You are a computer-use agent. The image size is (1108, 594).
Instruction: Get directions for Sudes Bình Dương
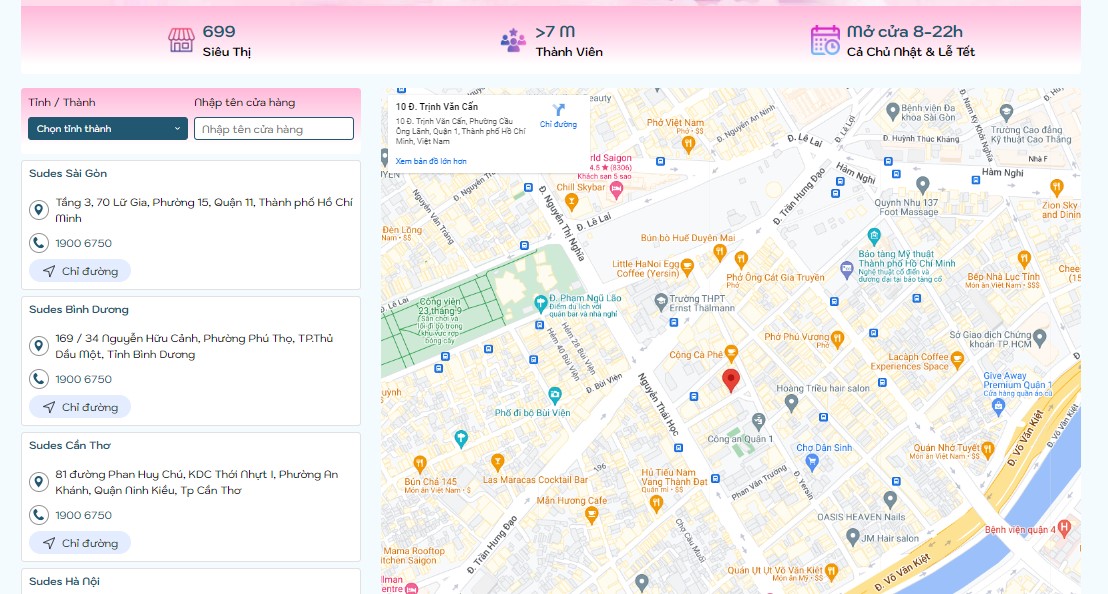pyautogui.click(x=80, y=407)
